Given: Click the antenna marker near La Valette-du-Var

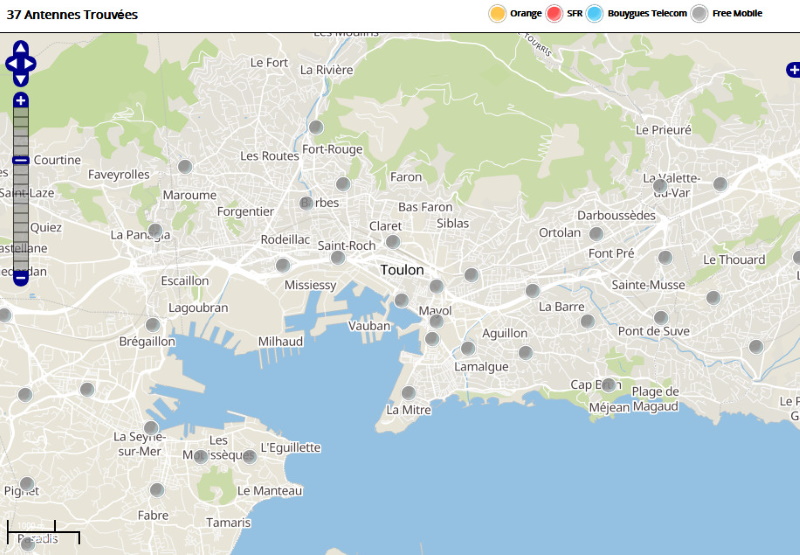Looking at the screenshot, I should (660, 185).
